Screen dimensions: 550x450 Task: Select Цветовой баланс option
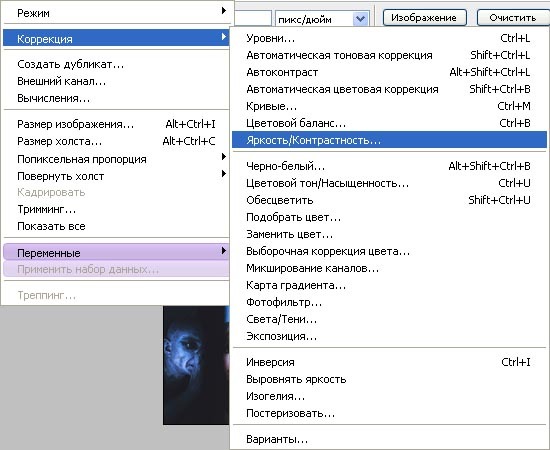389,123
